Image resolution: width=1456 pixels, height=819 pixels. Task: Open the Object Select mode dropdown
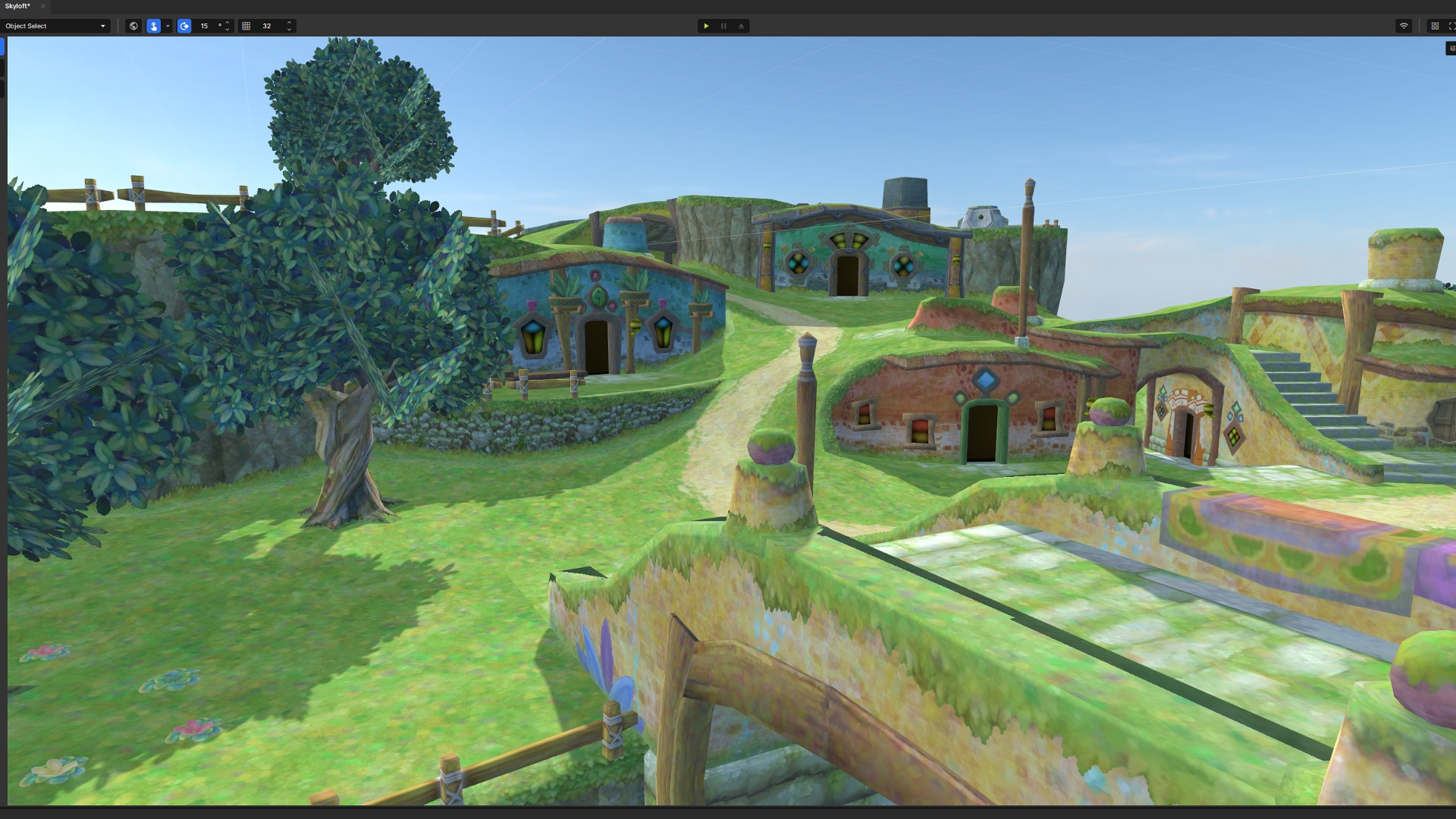click(55, 26)
